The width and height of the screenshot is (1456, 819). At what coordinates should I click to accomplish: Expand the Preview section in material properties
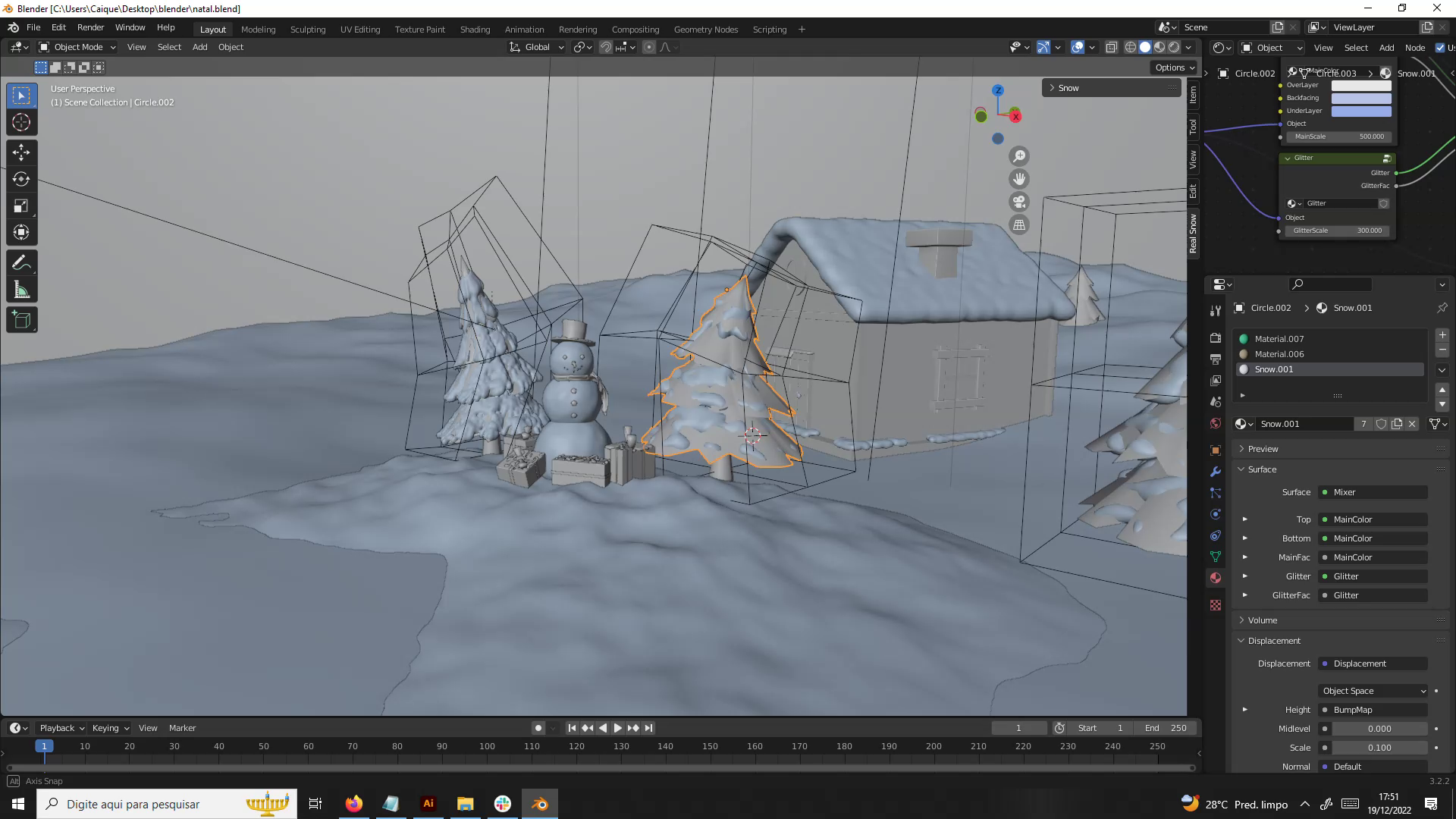pyautogui.click(x=1260, y=448)
